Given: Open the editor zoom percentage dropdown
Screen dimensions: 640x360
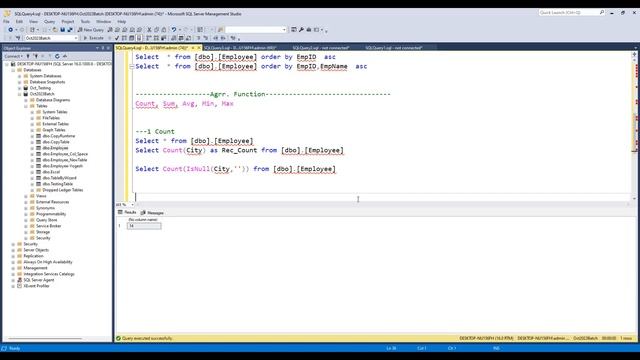Looking at the screenshot, I should click(133, 204).
